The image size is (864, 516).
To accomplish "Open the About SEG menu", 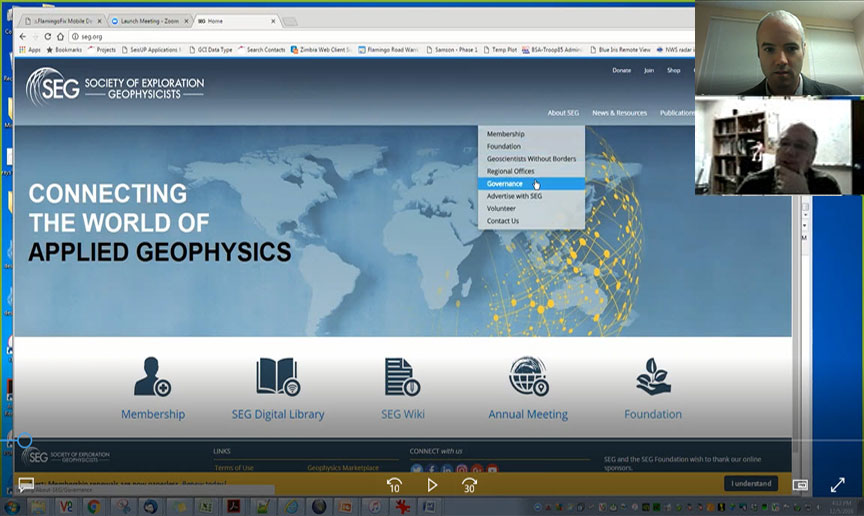I will pyautogui.click(x=563, y=112).
